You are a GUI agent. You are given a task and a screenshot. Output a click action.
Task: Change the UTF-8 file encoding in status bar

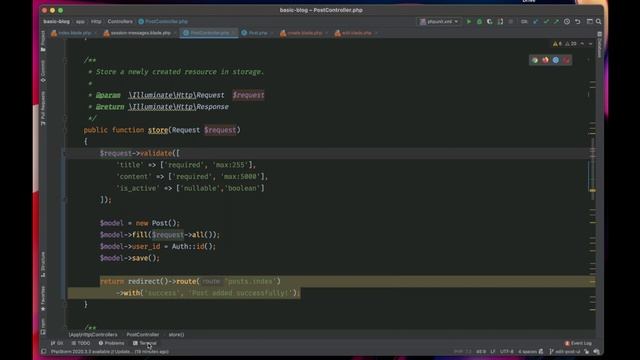point(507,351)
